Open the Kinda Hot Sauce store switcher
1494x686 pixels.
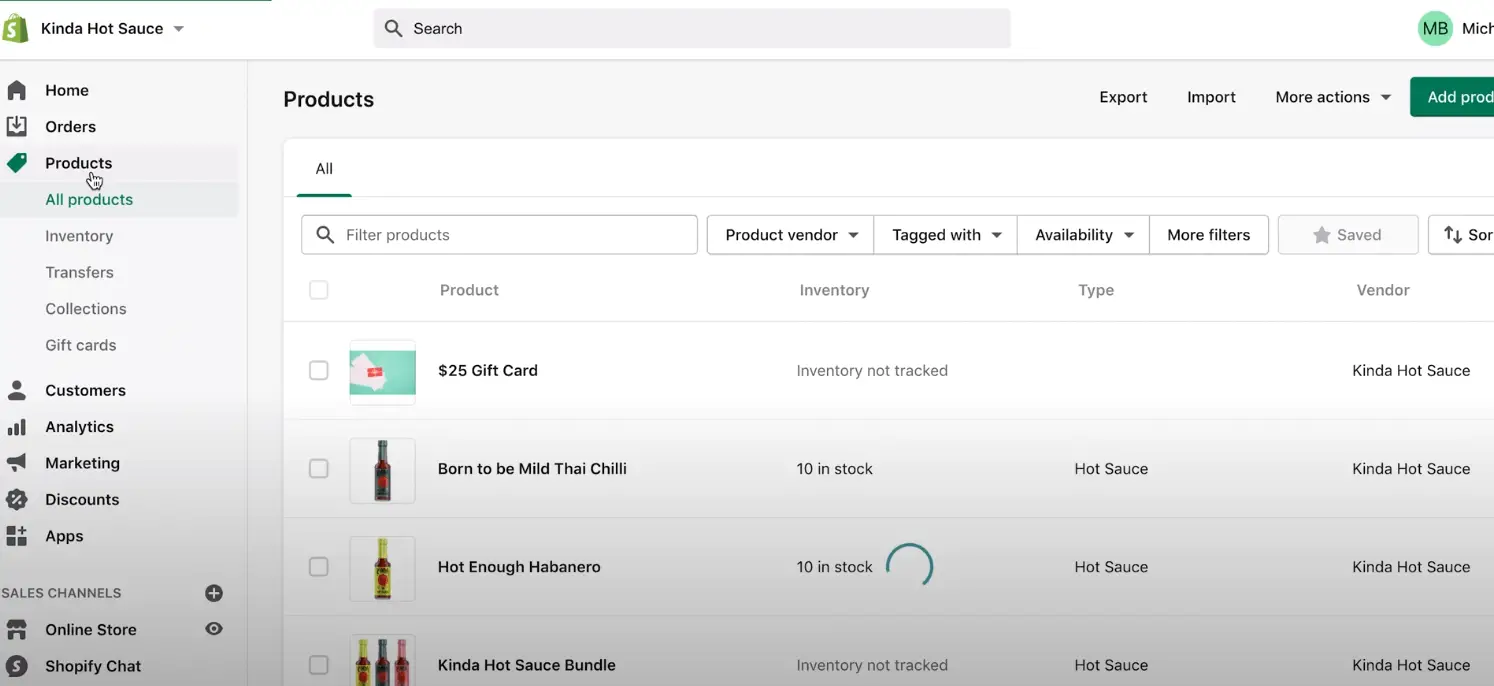tap(113, 29)
